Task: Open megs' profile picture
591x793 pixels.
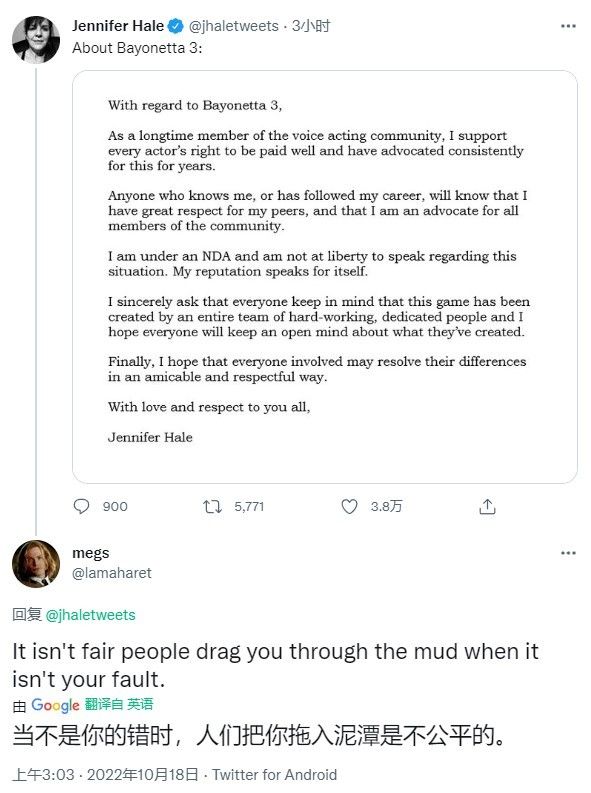Action: (x=36, y=564)
